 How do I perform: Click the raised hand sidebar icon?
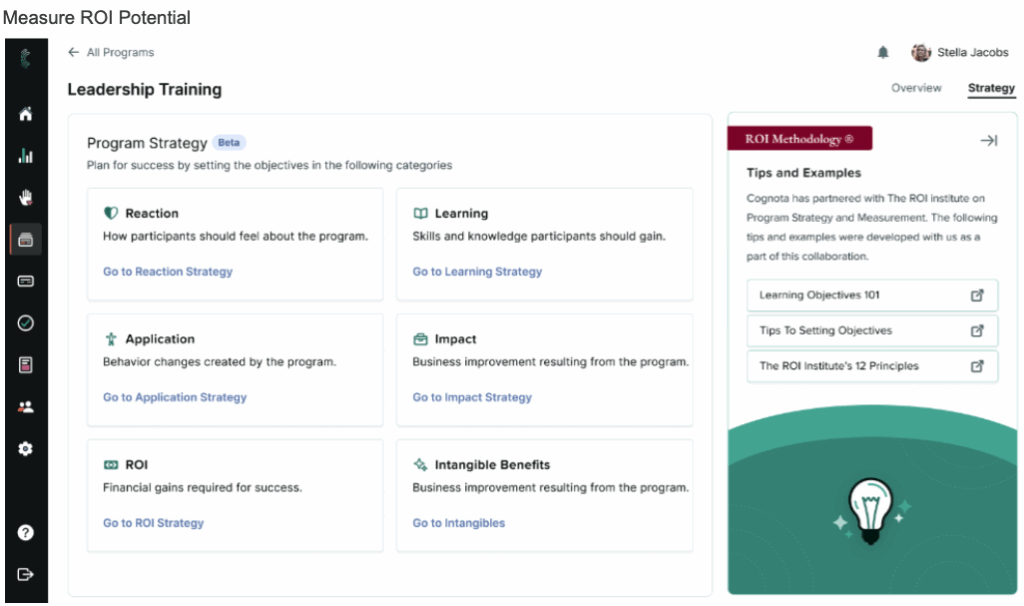26,197
